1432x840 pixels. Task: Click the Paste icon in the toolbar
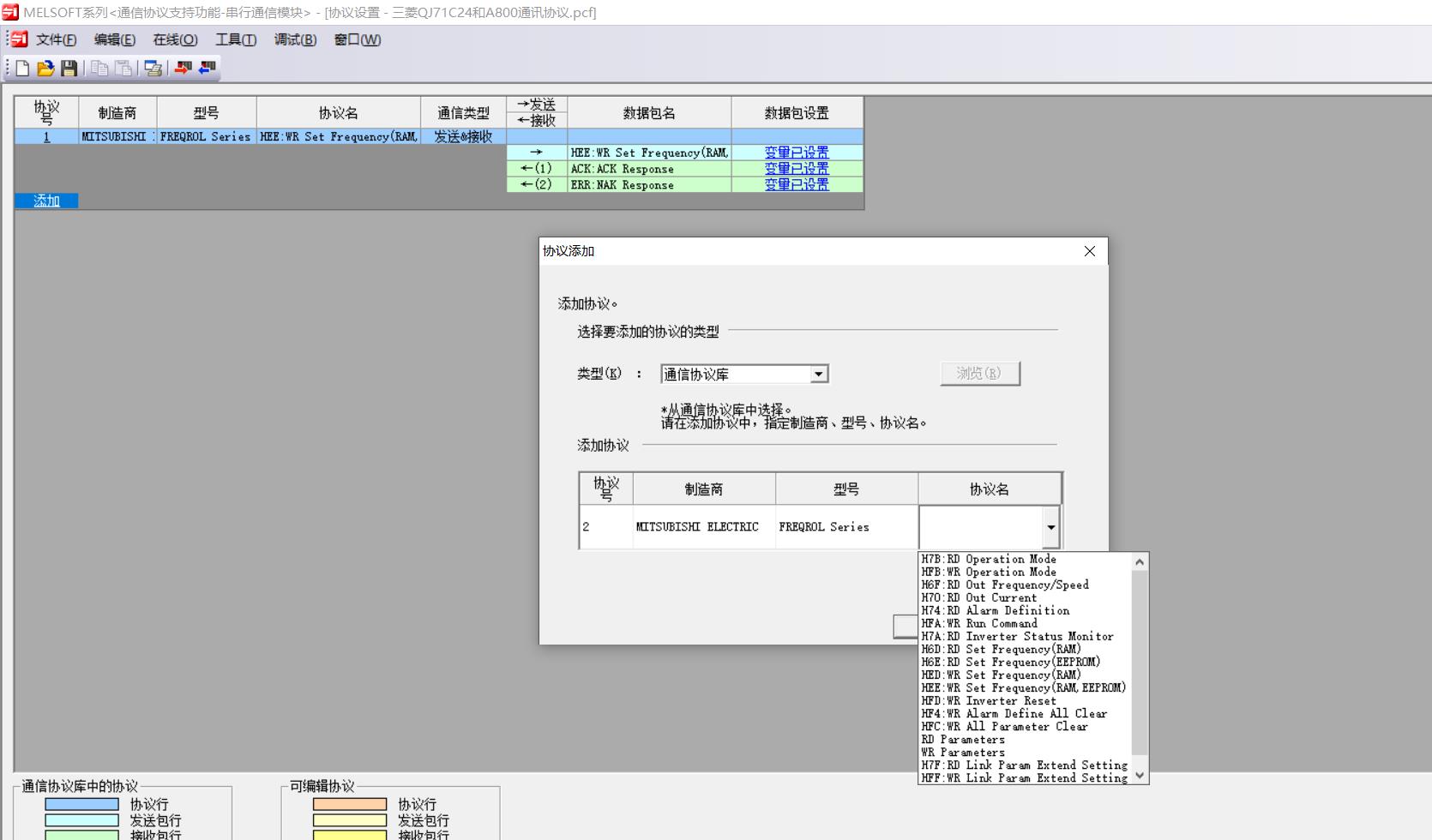[x=123, y=68]
